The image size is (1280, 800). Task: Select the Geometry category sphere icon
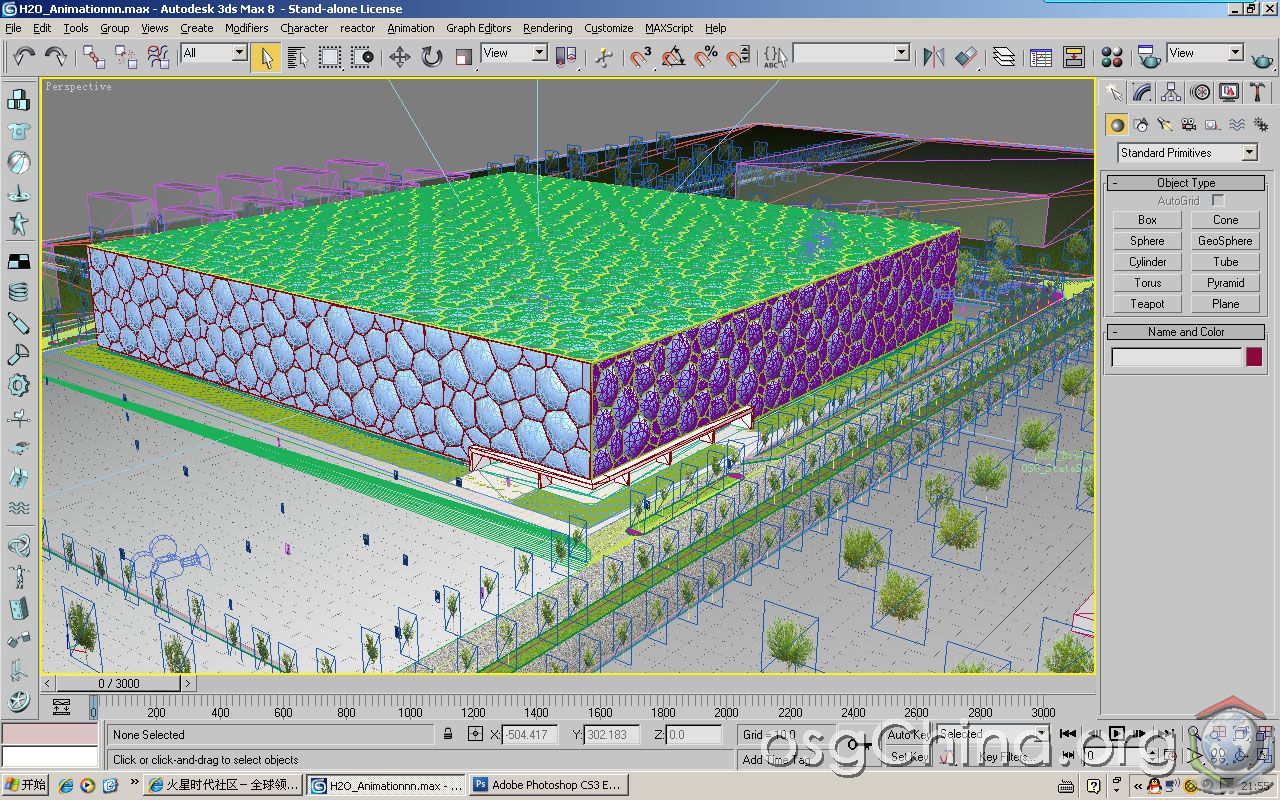(1117, 125)
